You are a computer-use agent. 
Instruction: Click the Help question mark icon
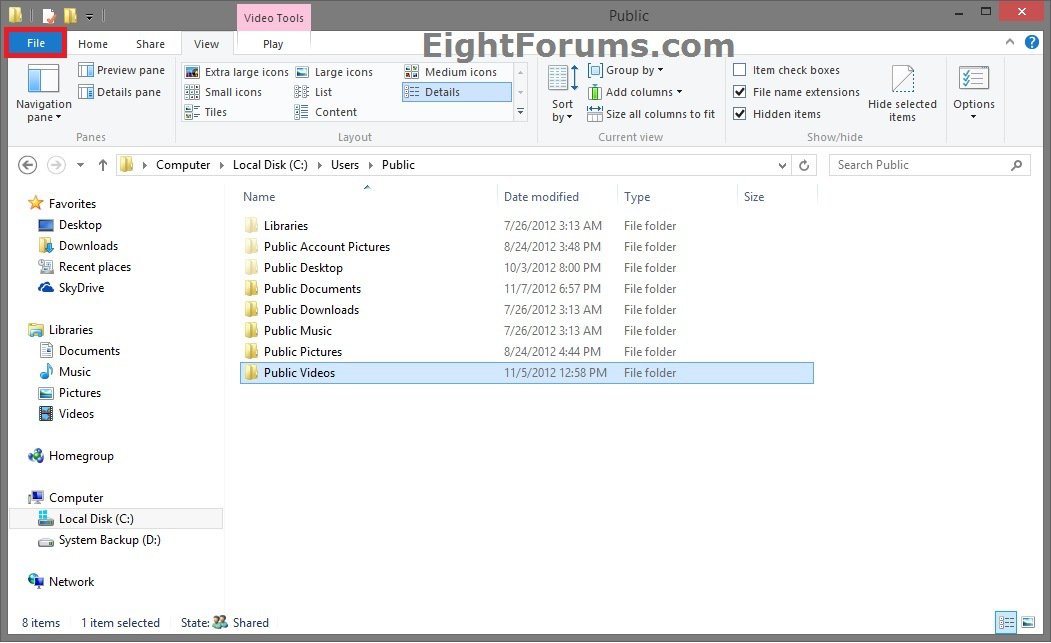point(1032,43)
